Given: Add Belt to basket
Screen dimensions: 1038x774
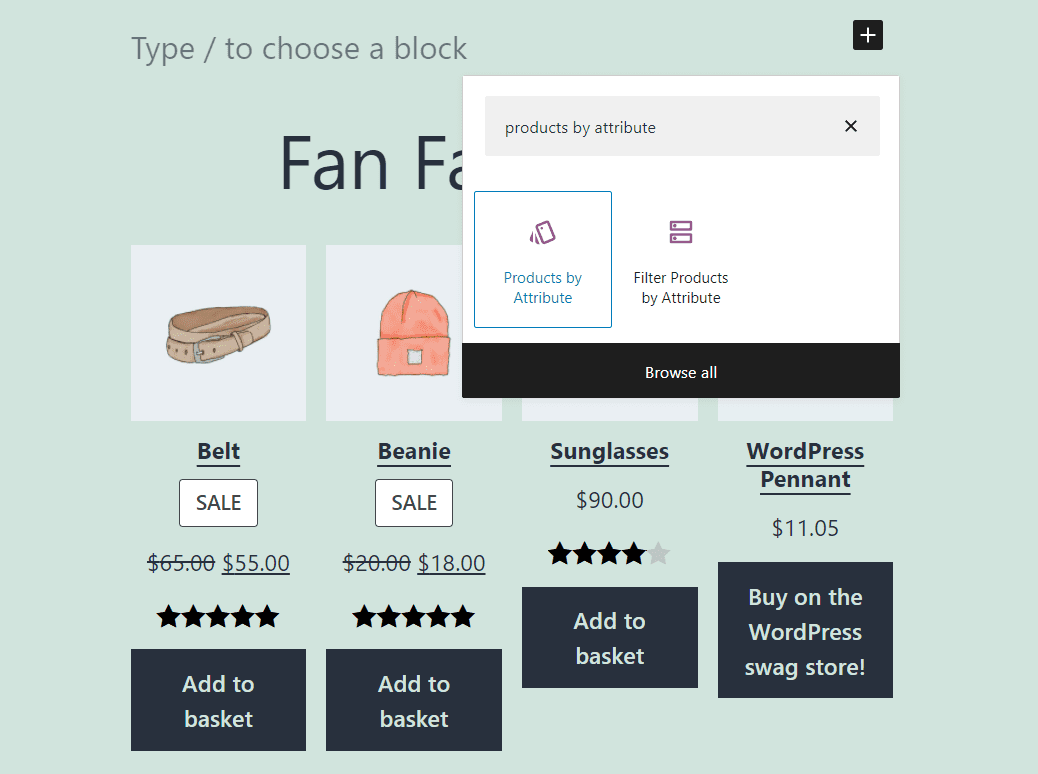Looking at the screenshot, I should pyautogui.click(x=218, y=700).
